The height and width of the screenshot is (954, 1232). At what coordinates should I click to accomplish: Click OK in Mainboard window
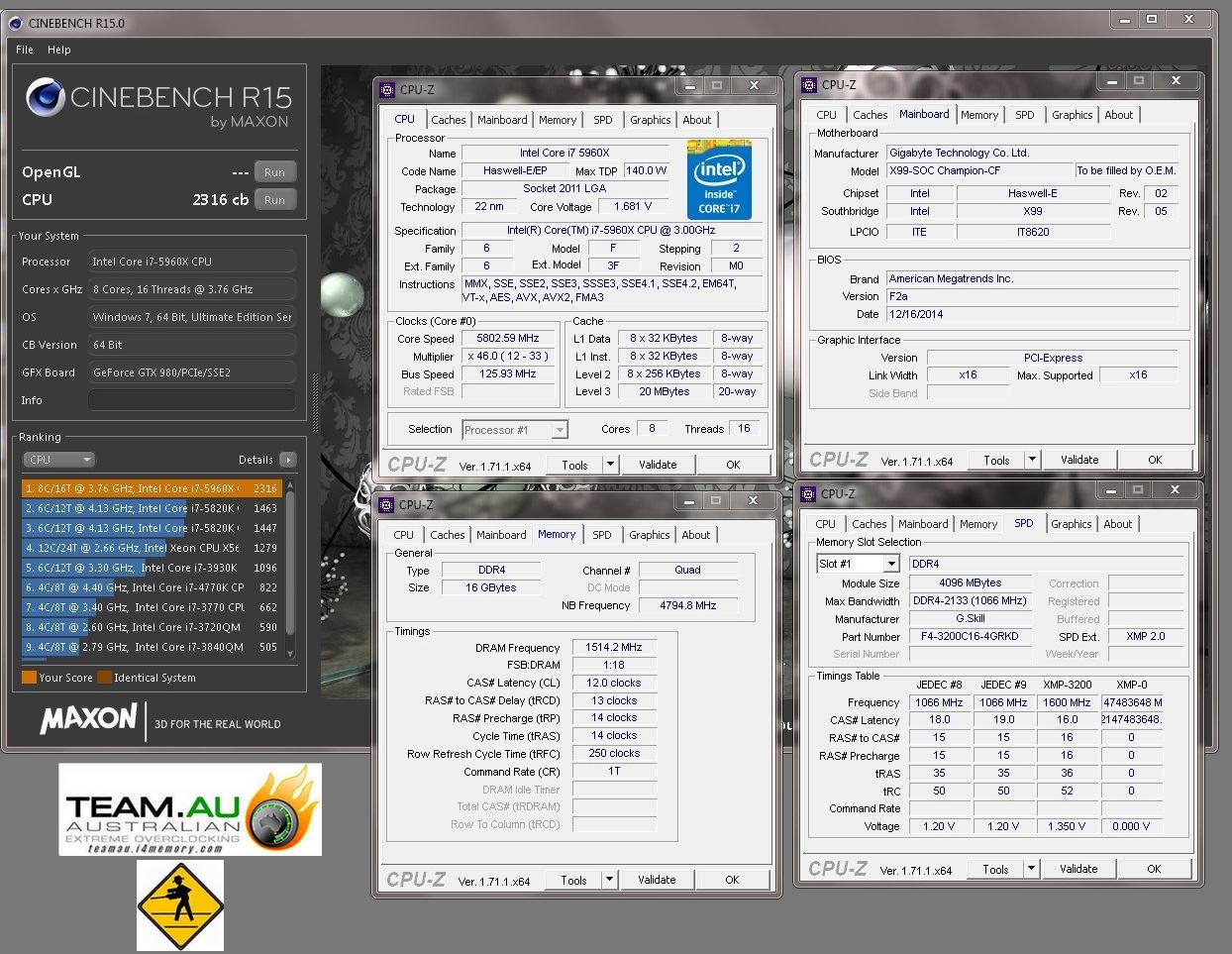tap(1155, 460)
